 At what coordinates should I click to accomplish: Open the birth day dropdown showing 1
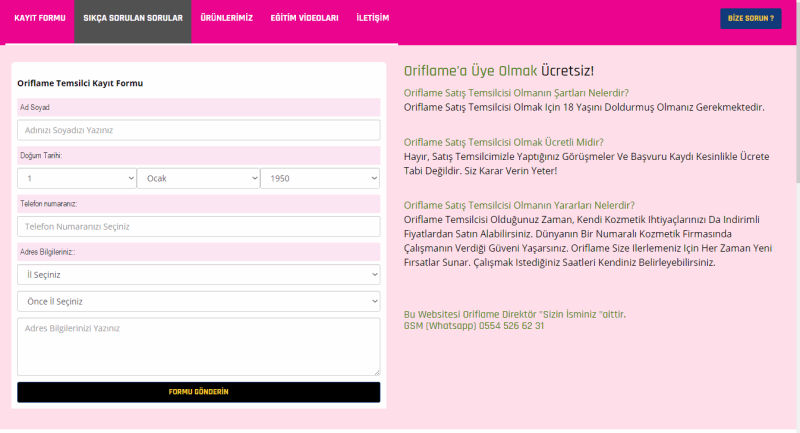[x=77, y=179]
